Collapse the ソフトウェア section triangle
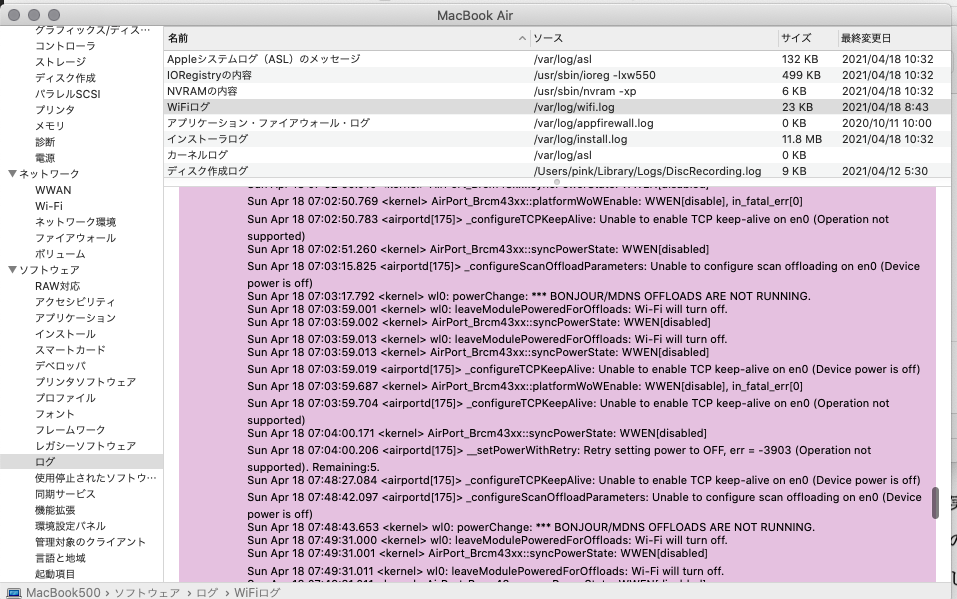The image size is (957, 599). [12, 270]
